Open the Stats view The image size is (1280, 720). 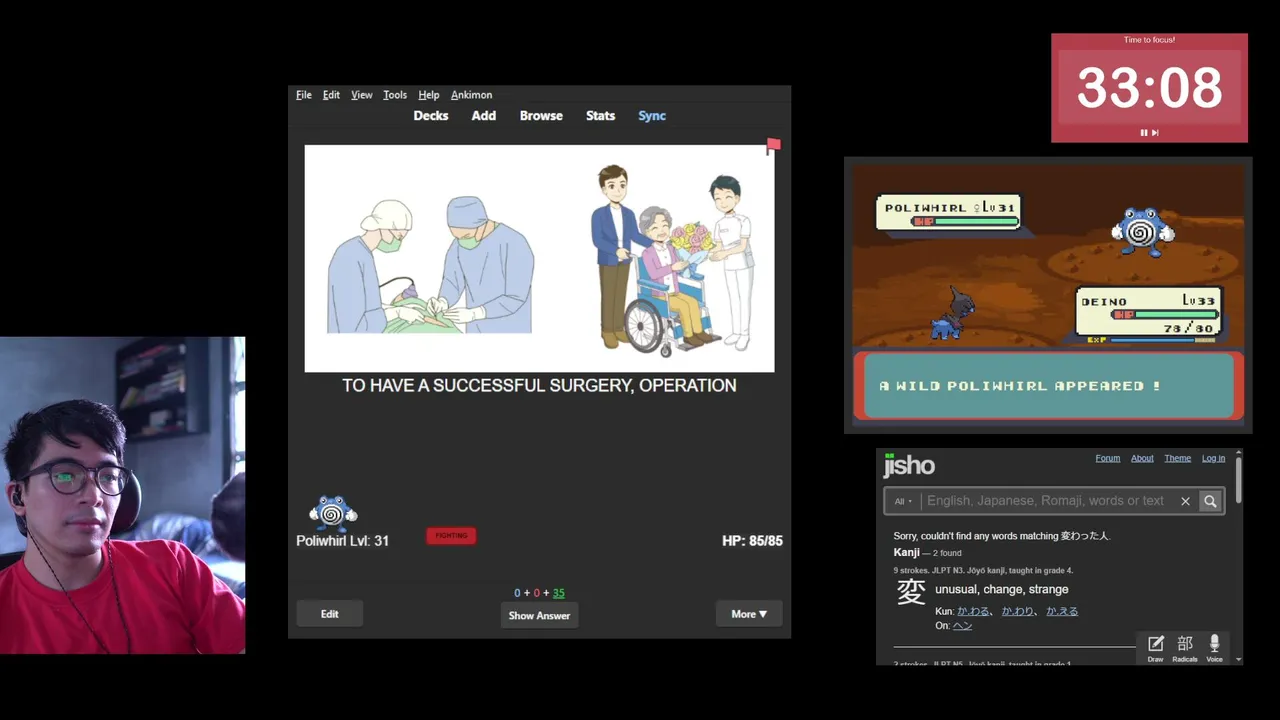(x=600, y=116)
